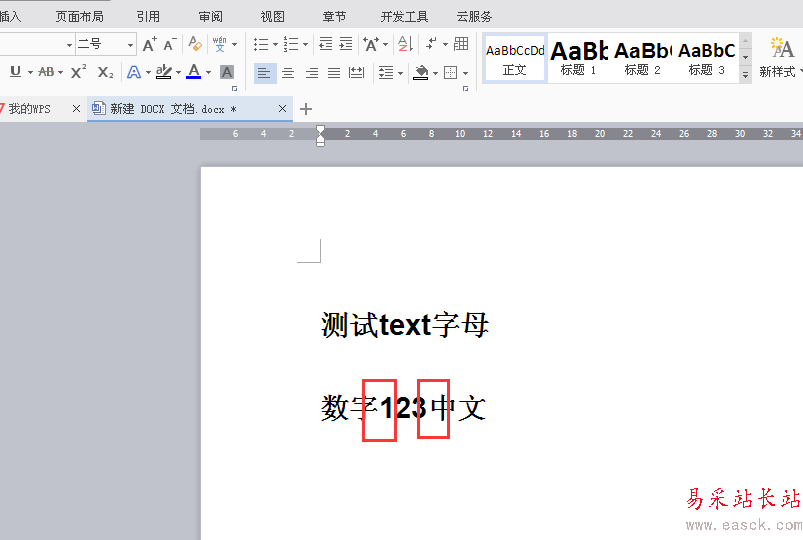Apply superscript X² formatting
Viewport: 803px width, 540px height.
78,72
